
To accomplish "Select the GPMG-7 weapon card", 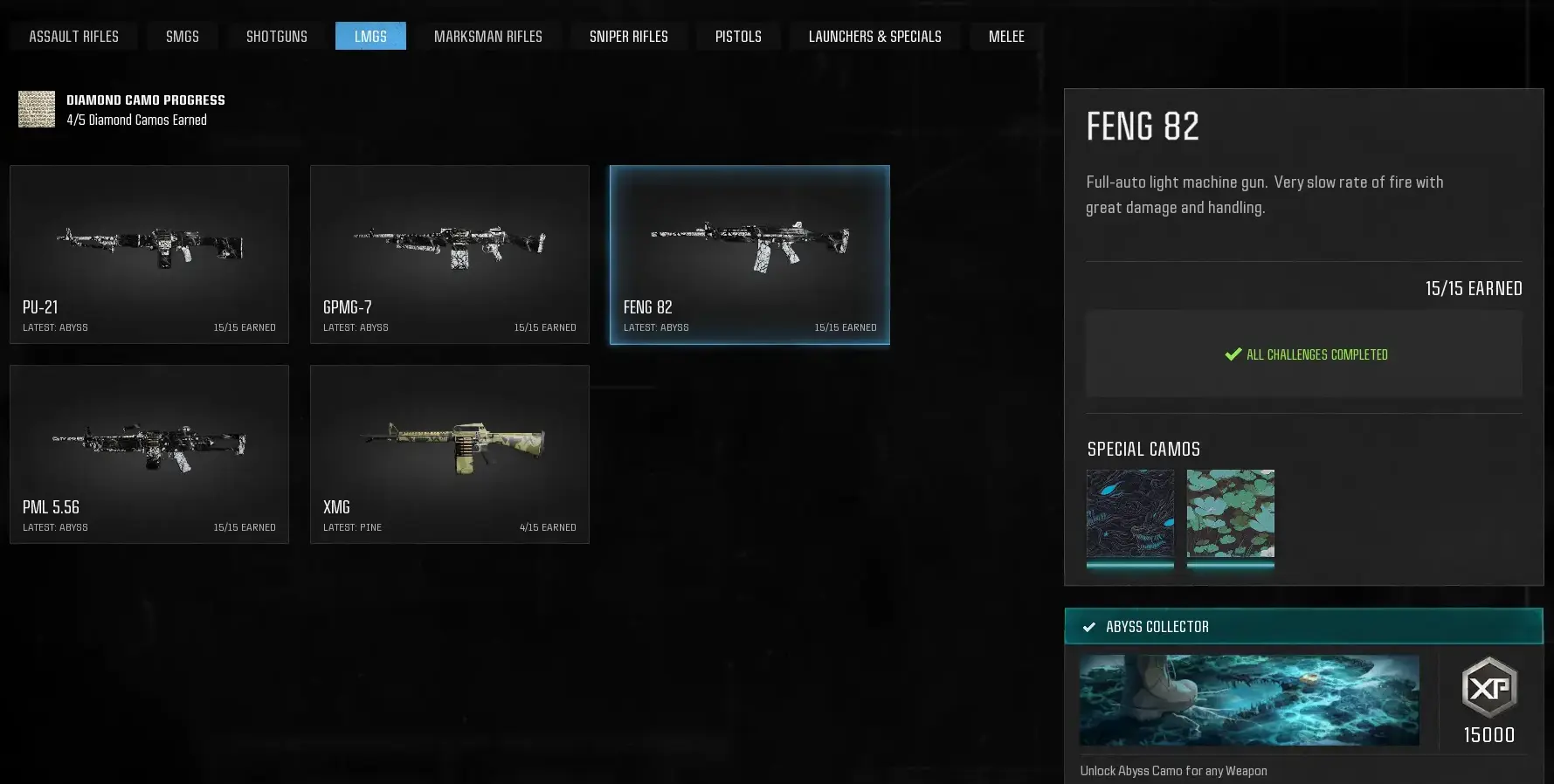I will point(450,254).
